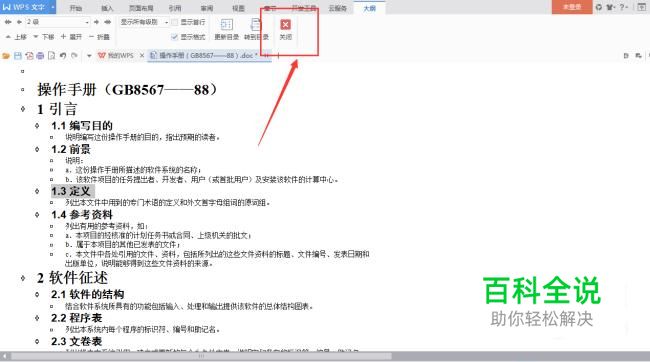Demote one level with the single right arrow
This screenshot has height=362, width=650.
(x=97, y=22)
